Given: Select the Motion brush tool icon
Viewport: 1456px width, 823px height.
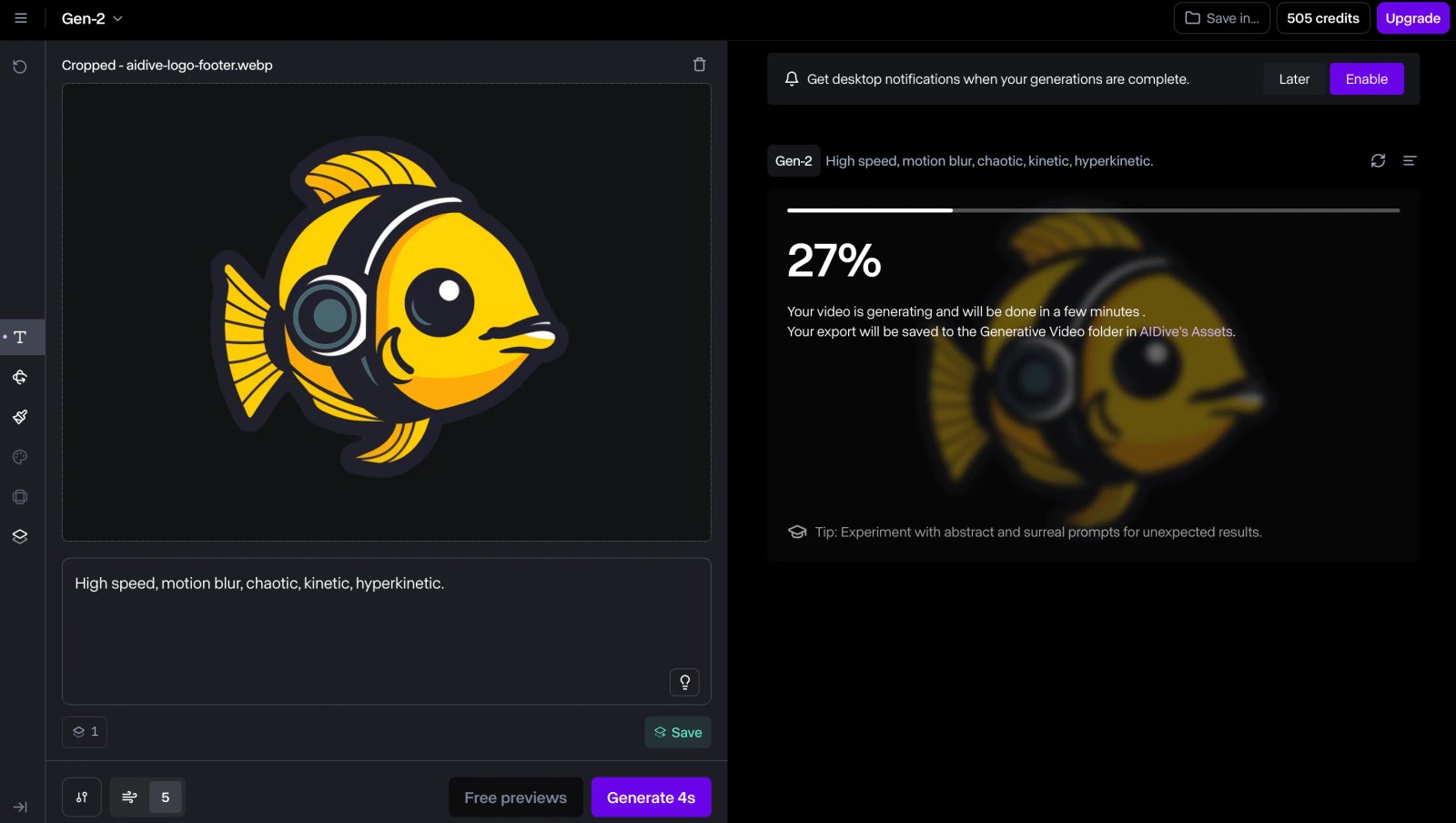Looking at the screenshot, I should point(20,417).
